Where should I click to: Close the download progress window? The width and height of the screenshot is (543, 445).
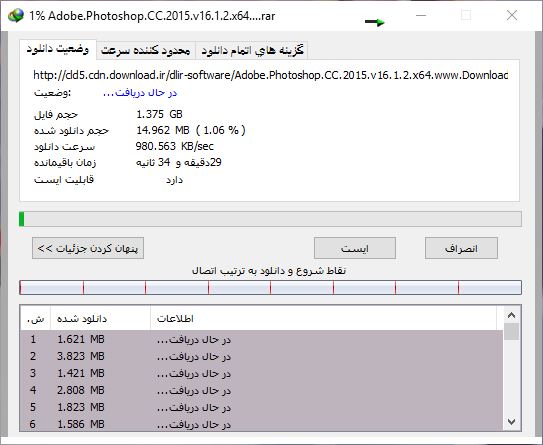[x=512, y=15]
